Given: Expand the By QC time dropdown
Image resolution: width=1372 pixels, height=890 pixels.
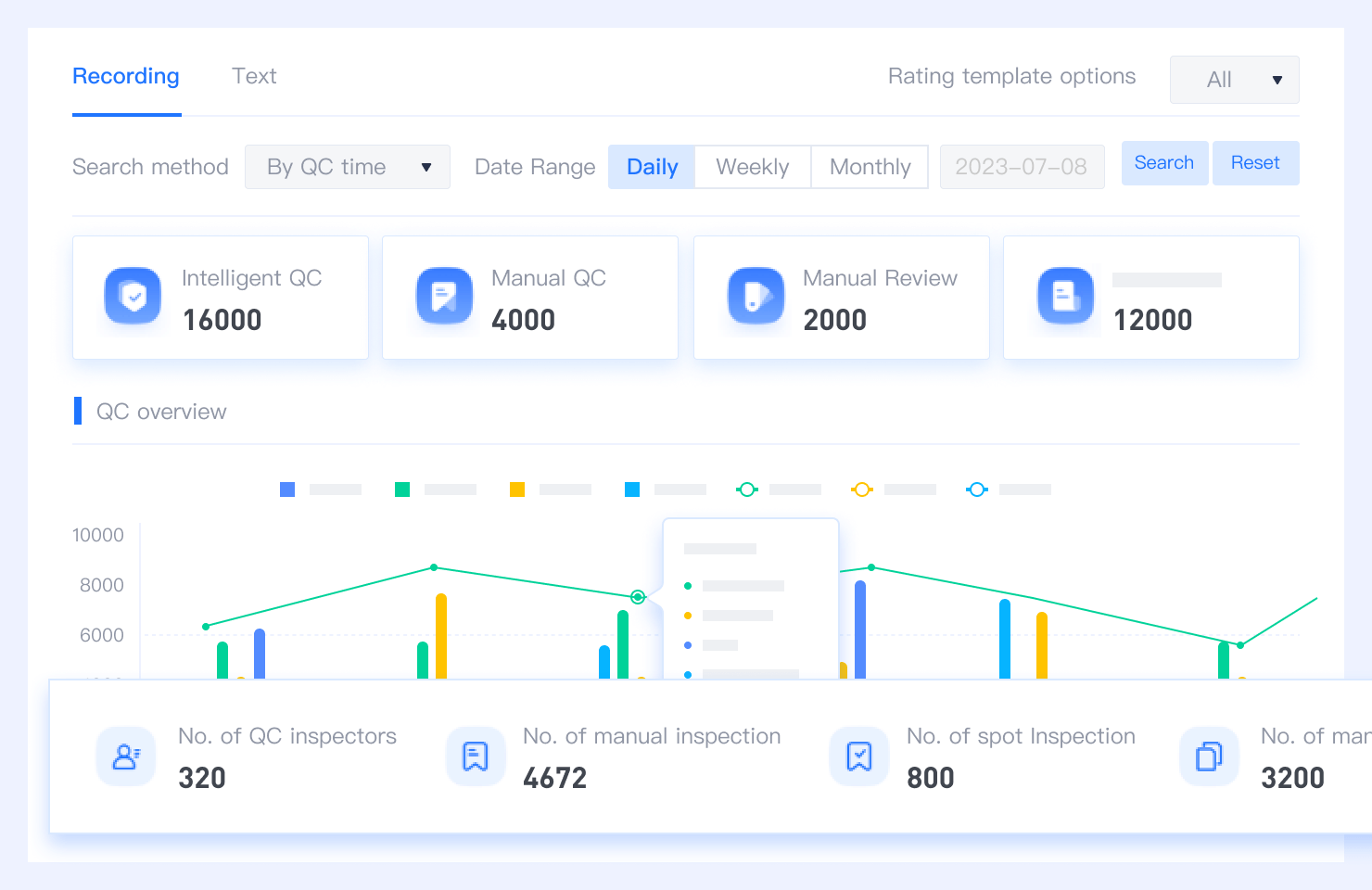Looking at the screenshot, I should click(348, 167).
